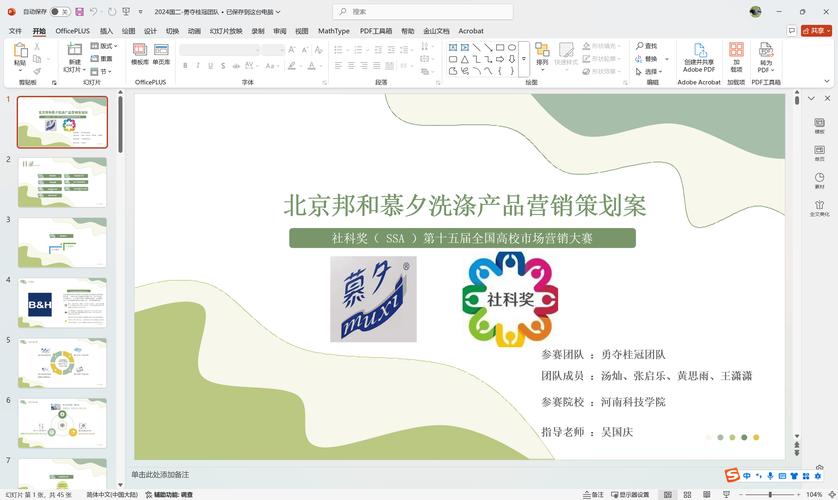Switch to slide sorter view icon
This screenshot has width=838, height=500.
(x=688, y=495)
